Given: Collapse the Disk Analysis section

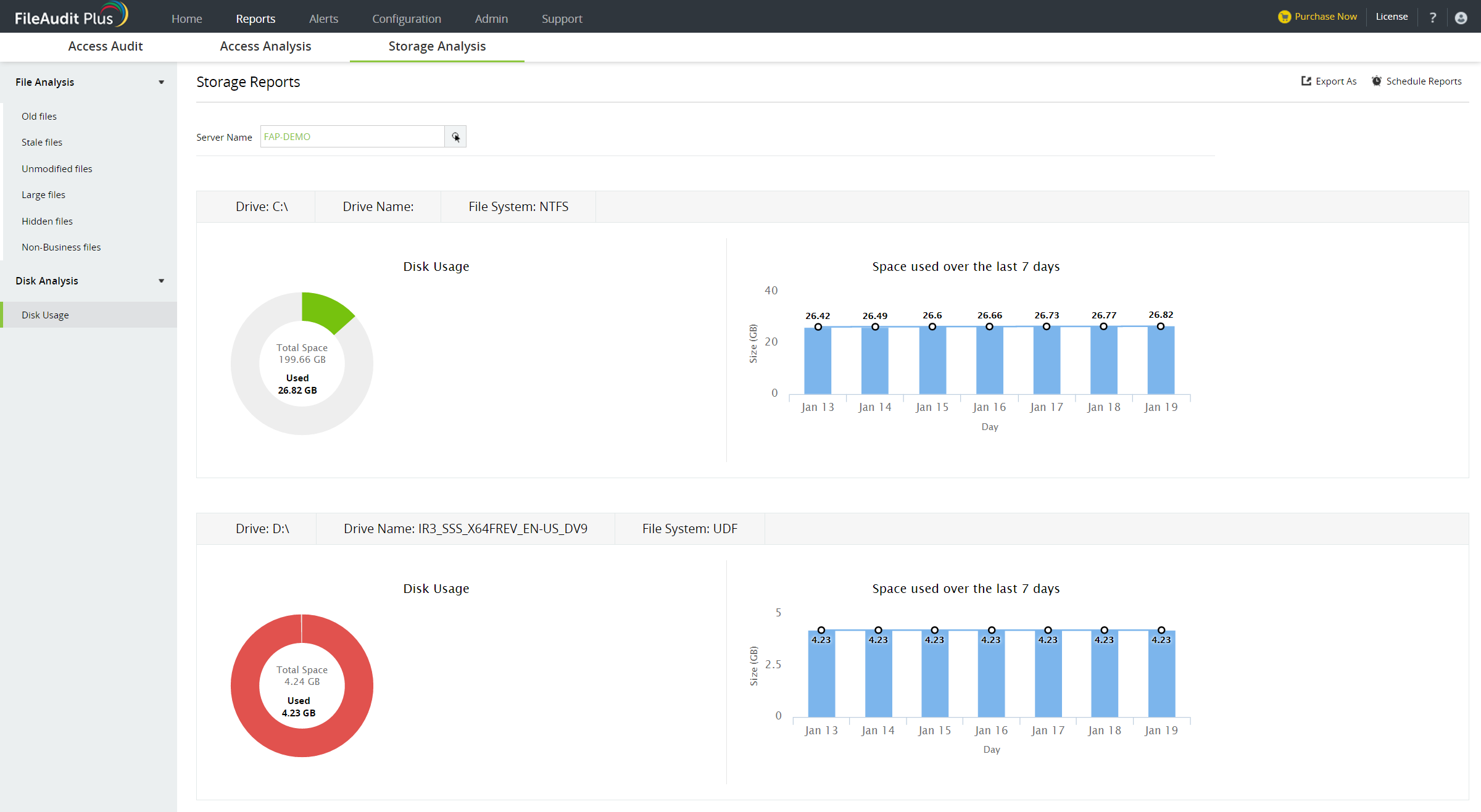Looking at the screenshot, I should (x=161, y=281).
